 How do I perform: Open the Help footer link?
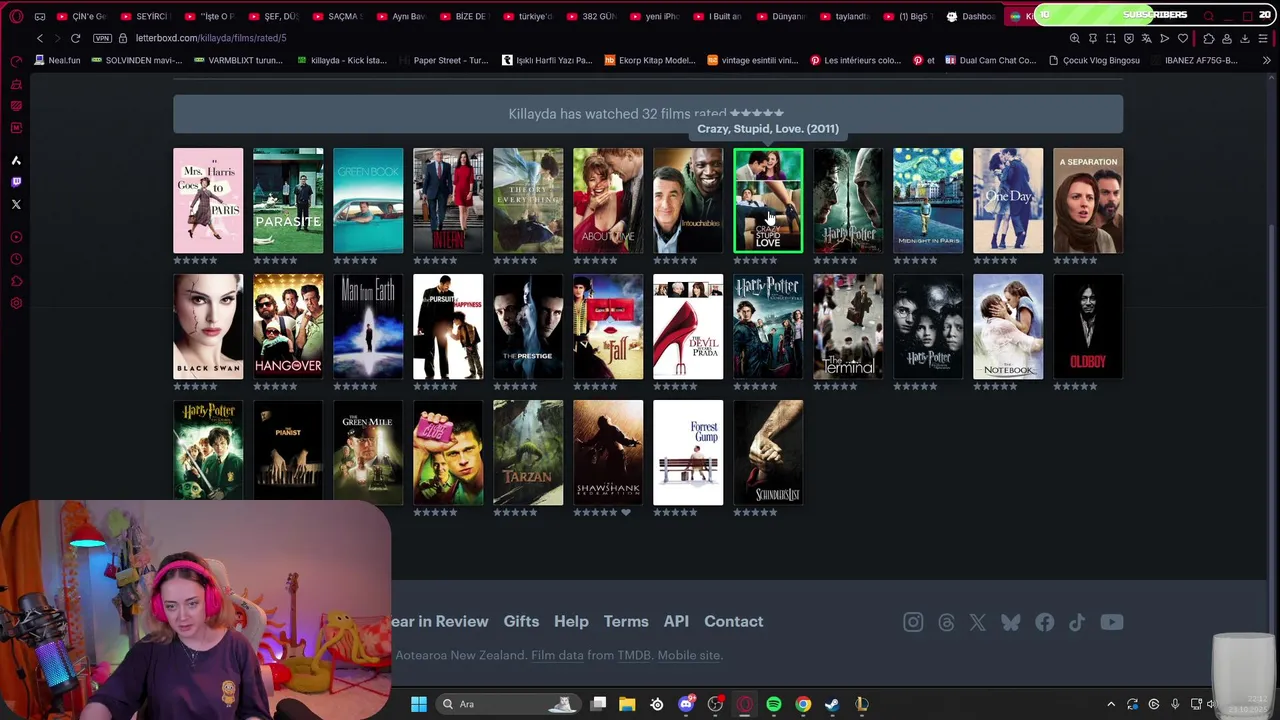(571, 621)
